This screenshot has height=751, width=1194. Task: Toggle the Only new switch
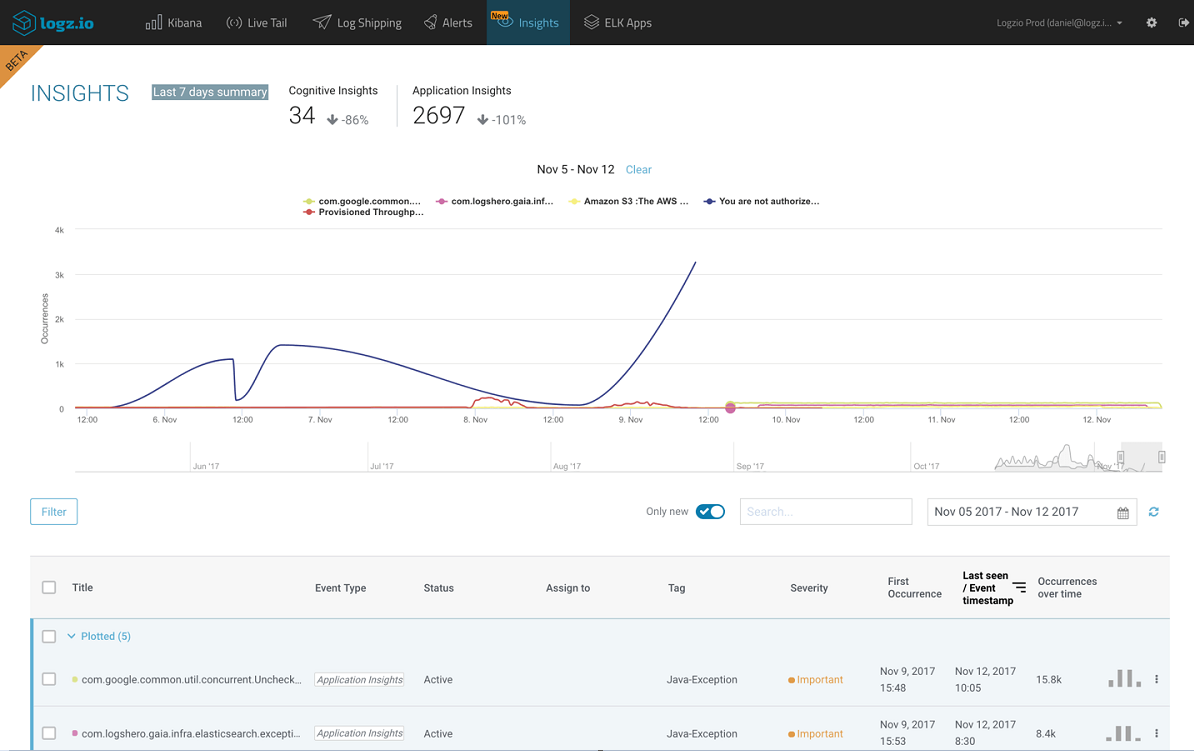click(710, 512)
